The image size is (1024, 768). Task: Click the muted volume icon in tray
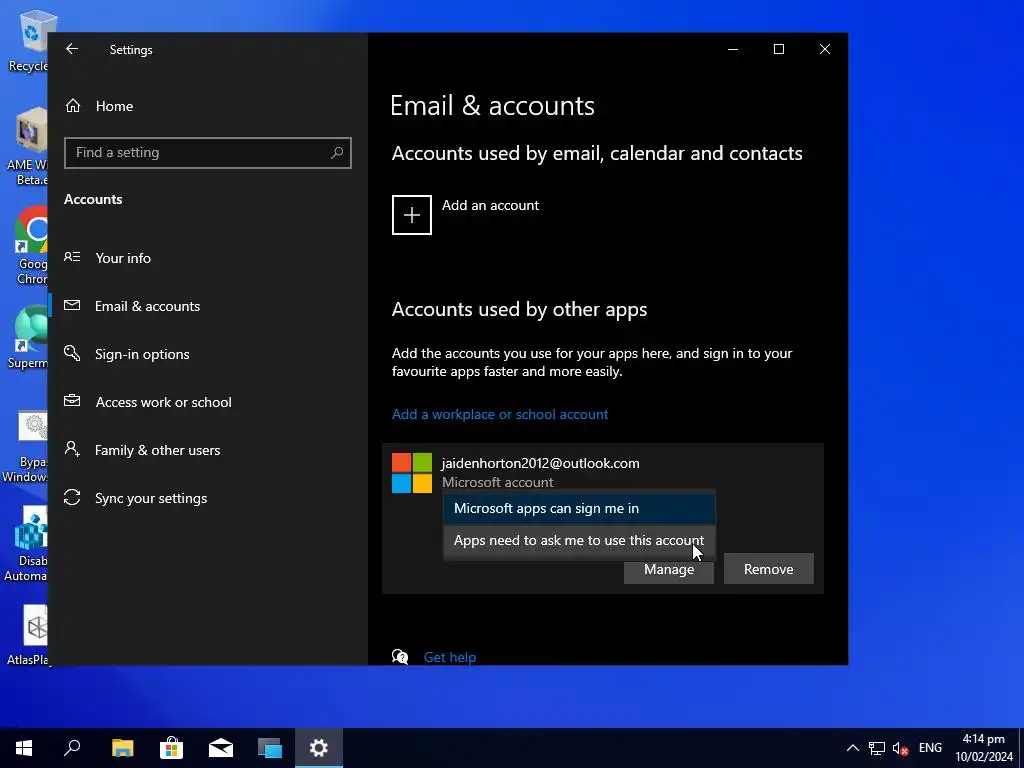tap(901, 748)
